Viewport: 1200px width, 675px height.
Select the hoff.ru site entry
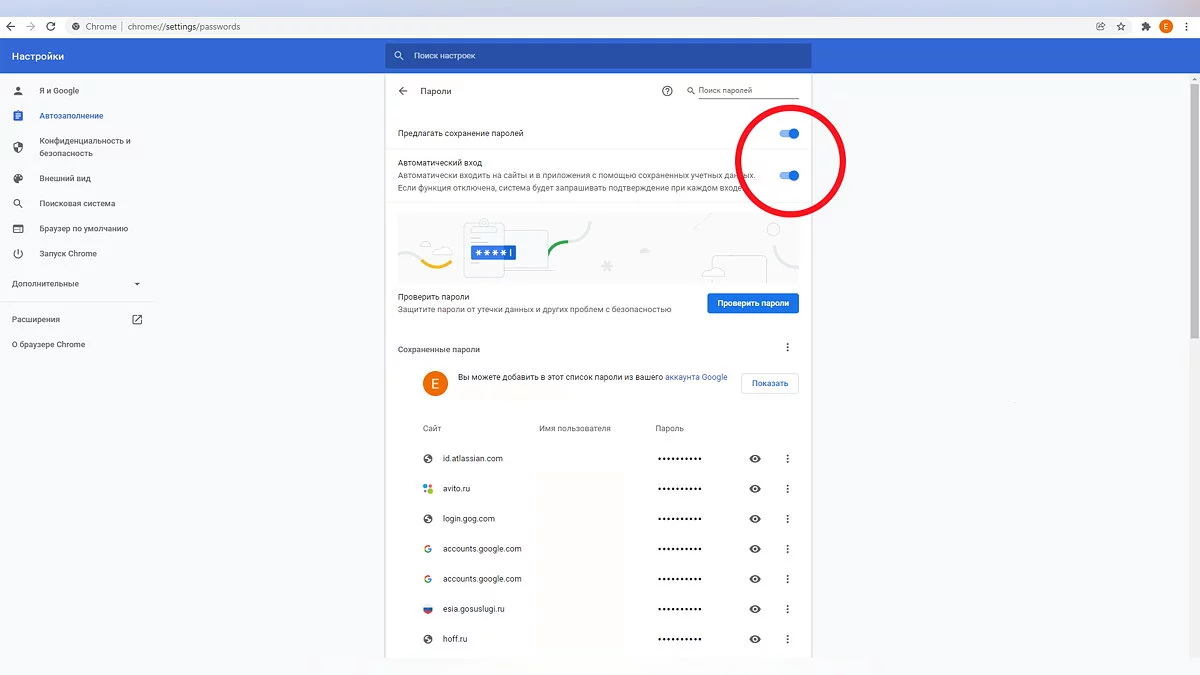pyautogui.click(x=455, y=639)
